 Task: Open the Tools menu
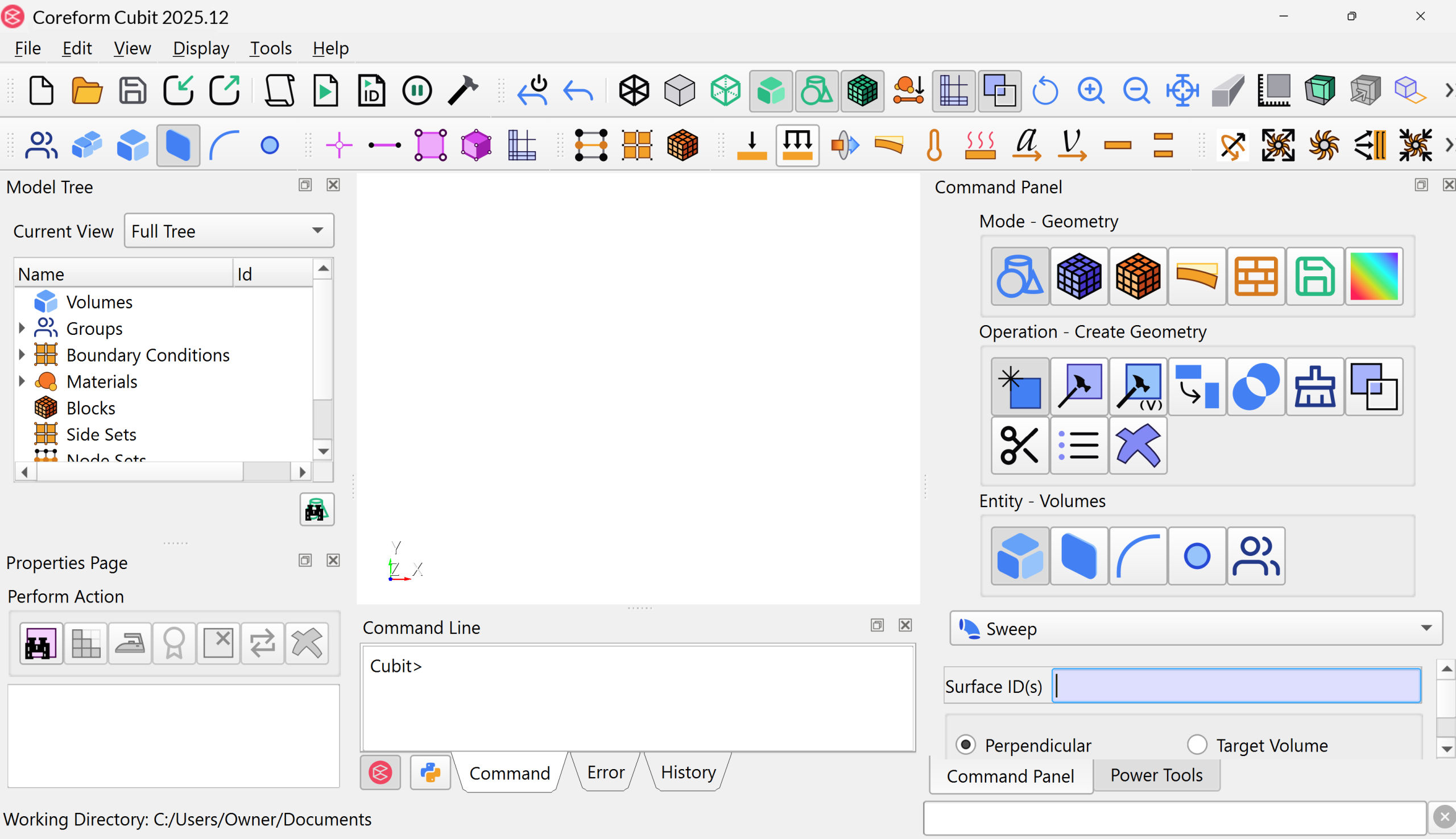pyautogui.click(x=270, y=48)
